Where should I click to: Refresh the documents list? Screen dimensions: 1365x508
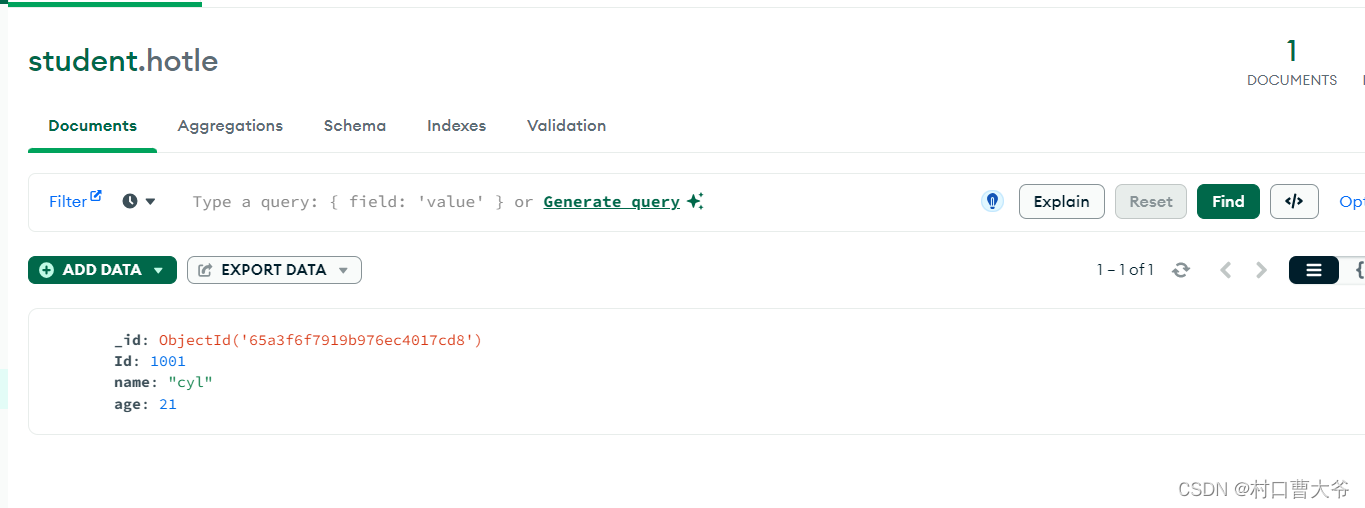click(1181, 270)
